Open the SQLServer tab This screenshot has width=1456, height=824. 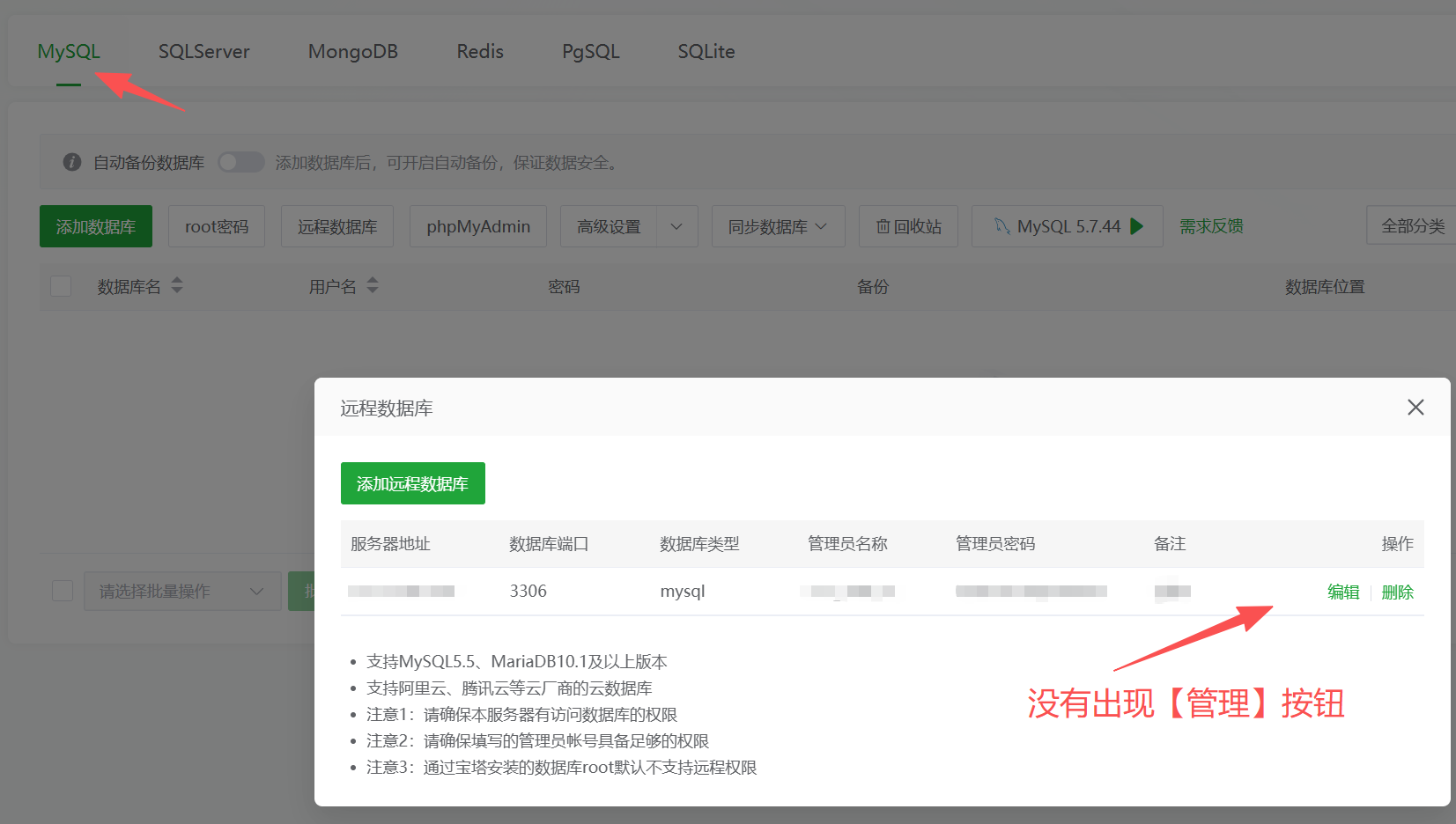203,51
